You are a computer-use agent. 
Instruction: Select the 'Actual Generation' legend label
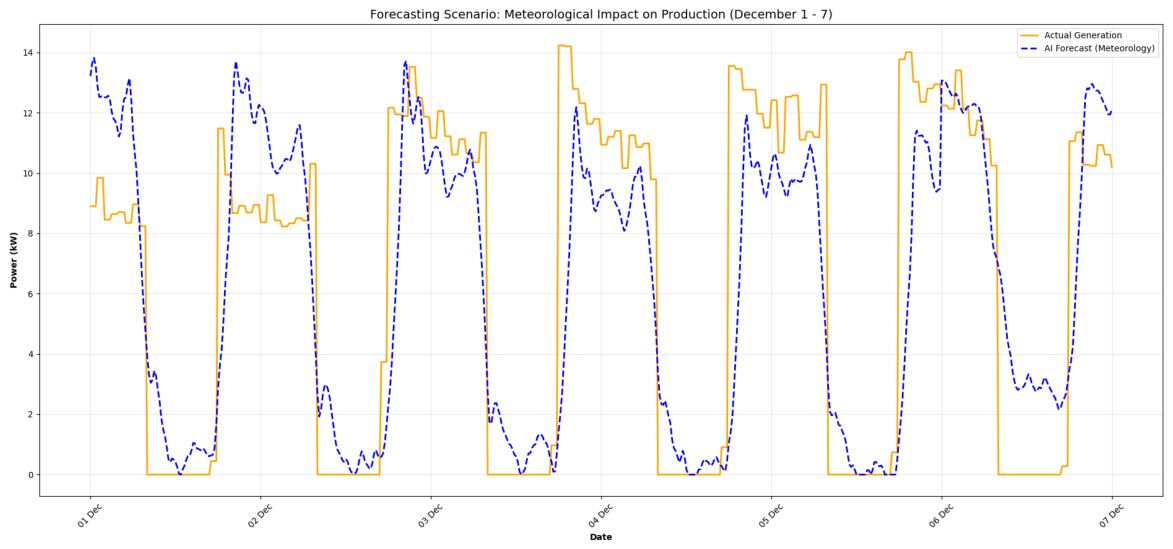(x=1082, y=35)
